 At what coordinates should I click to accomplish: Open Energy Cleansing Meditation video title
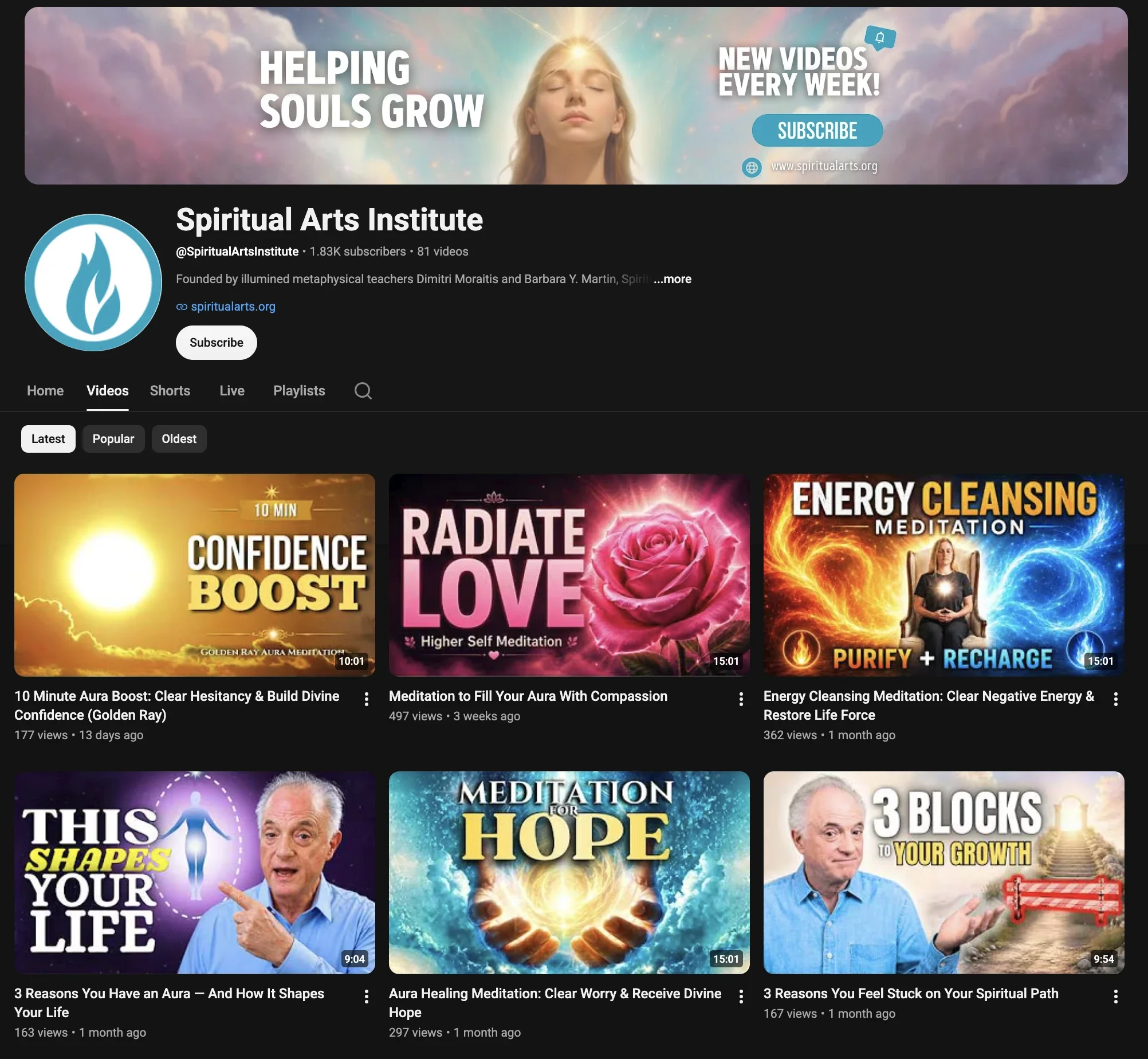[x=929, y=705]
